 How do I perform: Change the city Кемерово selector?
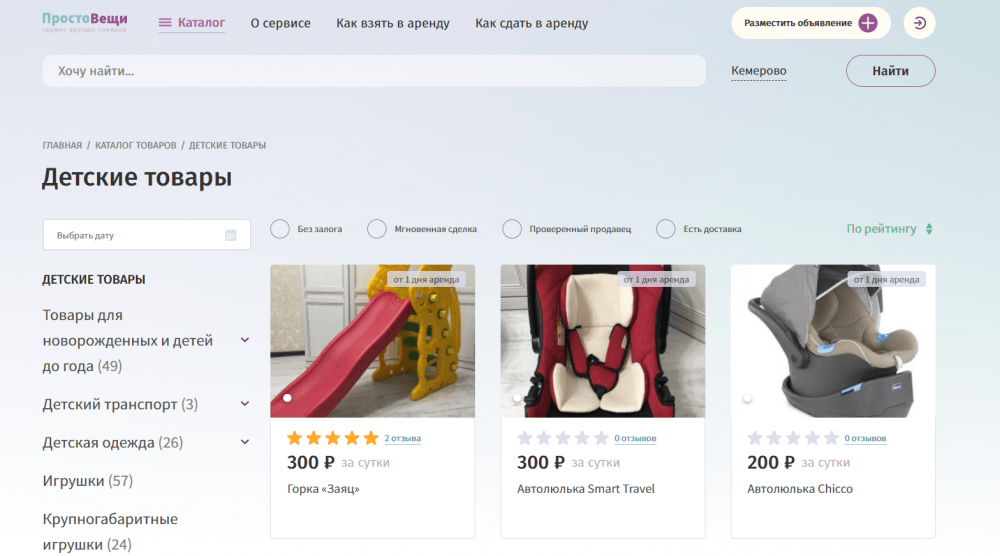[758, 71]
